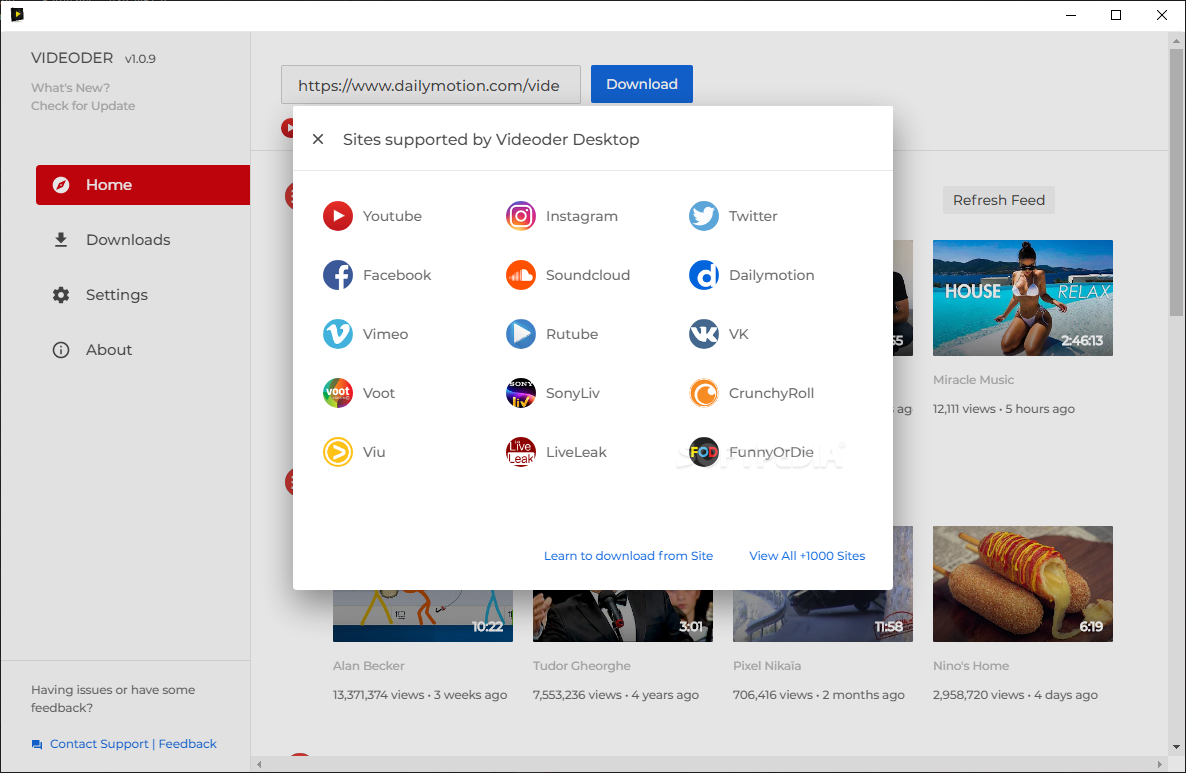Click Check for Update

[x=83, y=106]
